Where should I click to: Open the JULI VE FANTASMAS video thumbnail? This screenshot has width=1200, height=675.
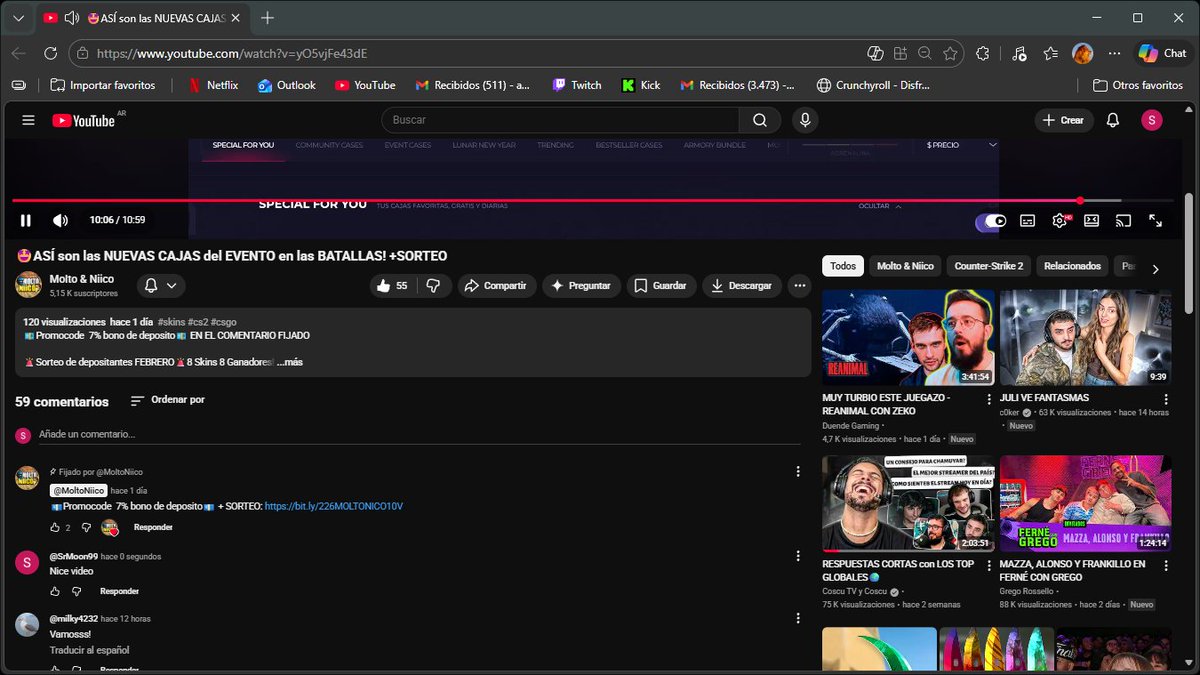tap(1085, 338)
